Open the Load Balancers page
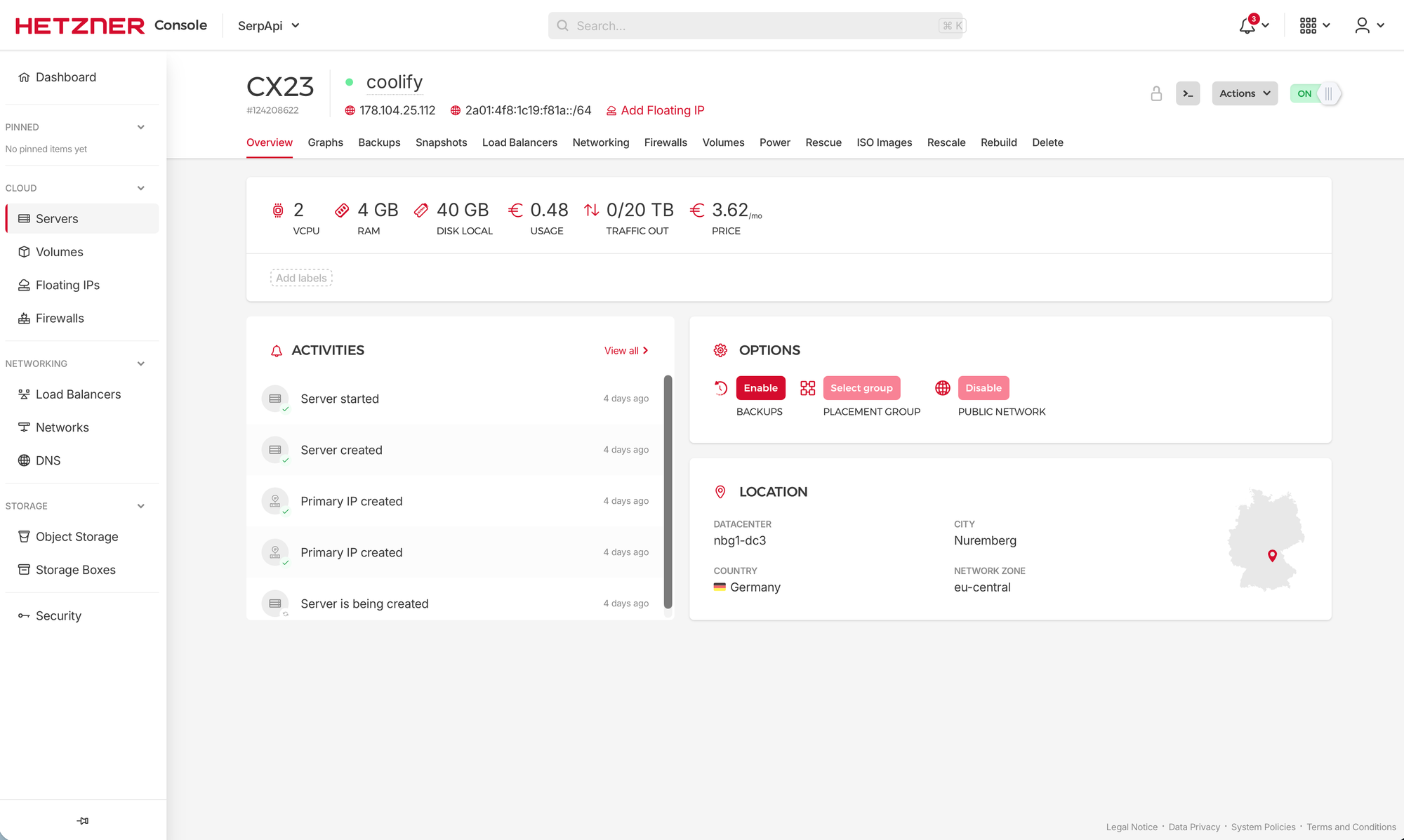 pyautogui.click(x=78, y=394)
